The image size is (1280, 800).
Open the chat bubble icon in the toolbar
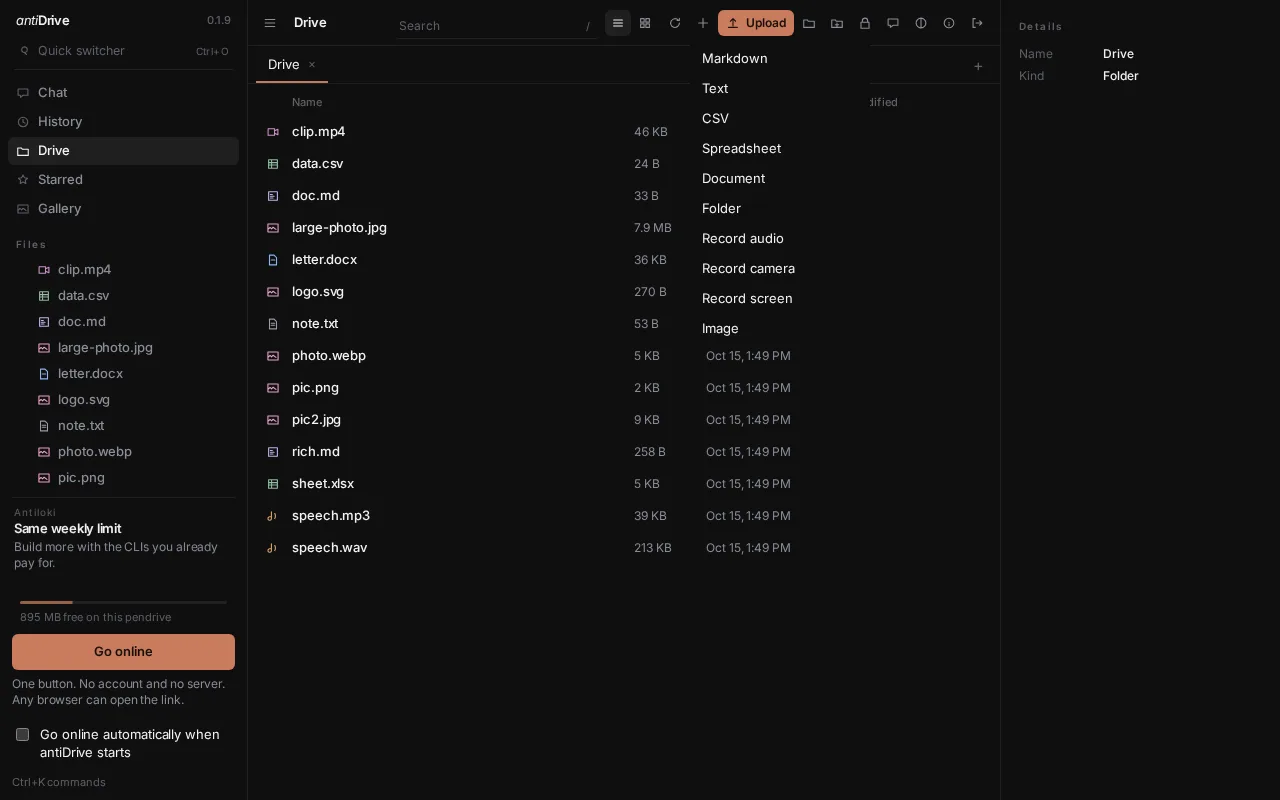coord(893,23)
